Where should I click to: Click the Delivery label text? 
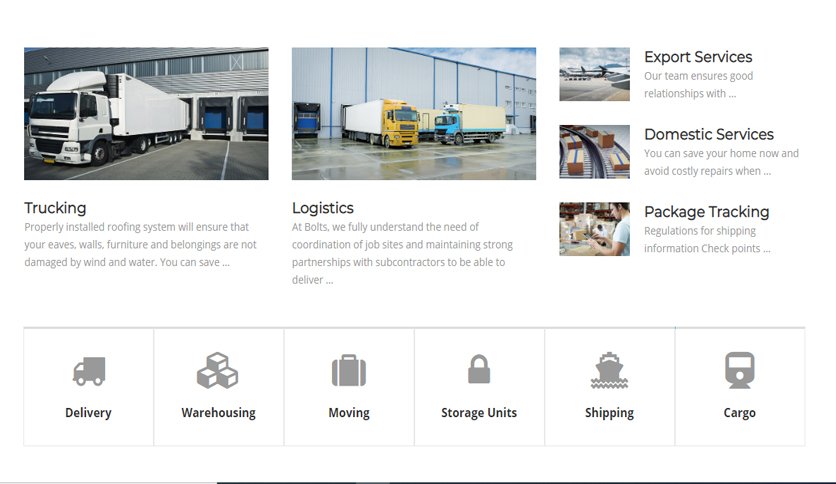pos(89,413)
